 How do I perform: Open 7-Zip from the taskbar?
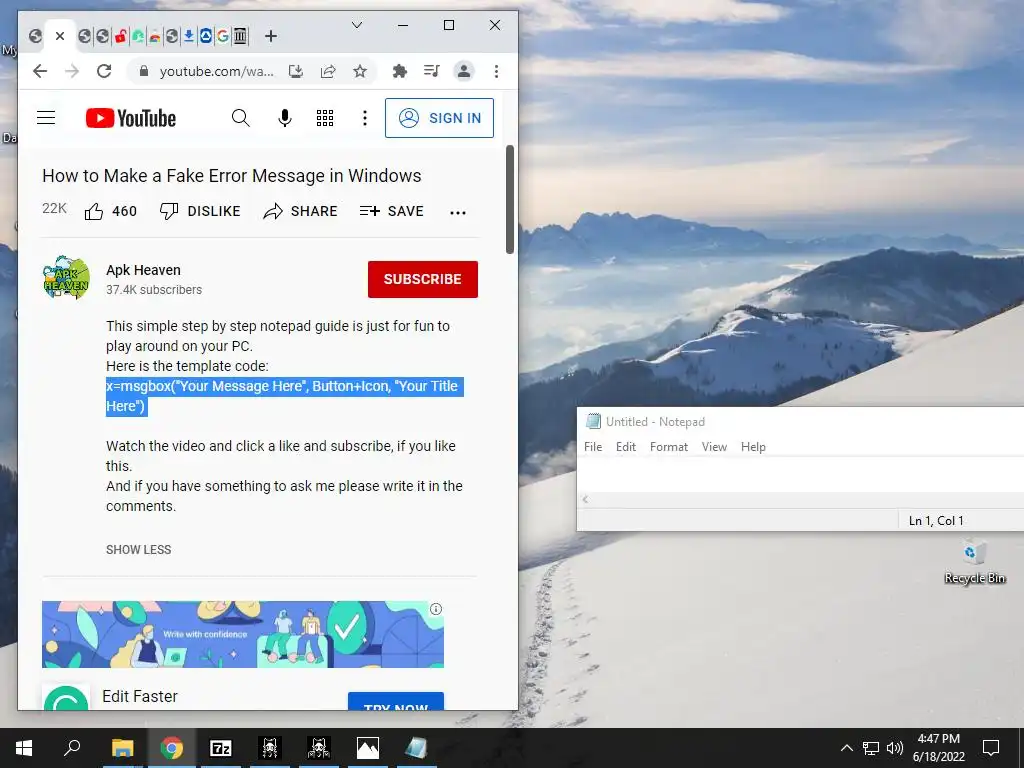point(221,748)
